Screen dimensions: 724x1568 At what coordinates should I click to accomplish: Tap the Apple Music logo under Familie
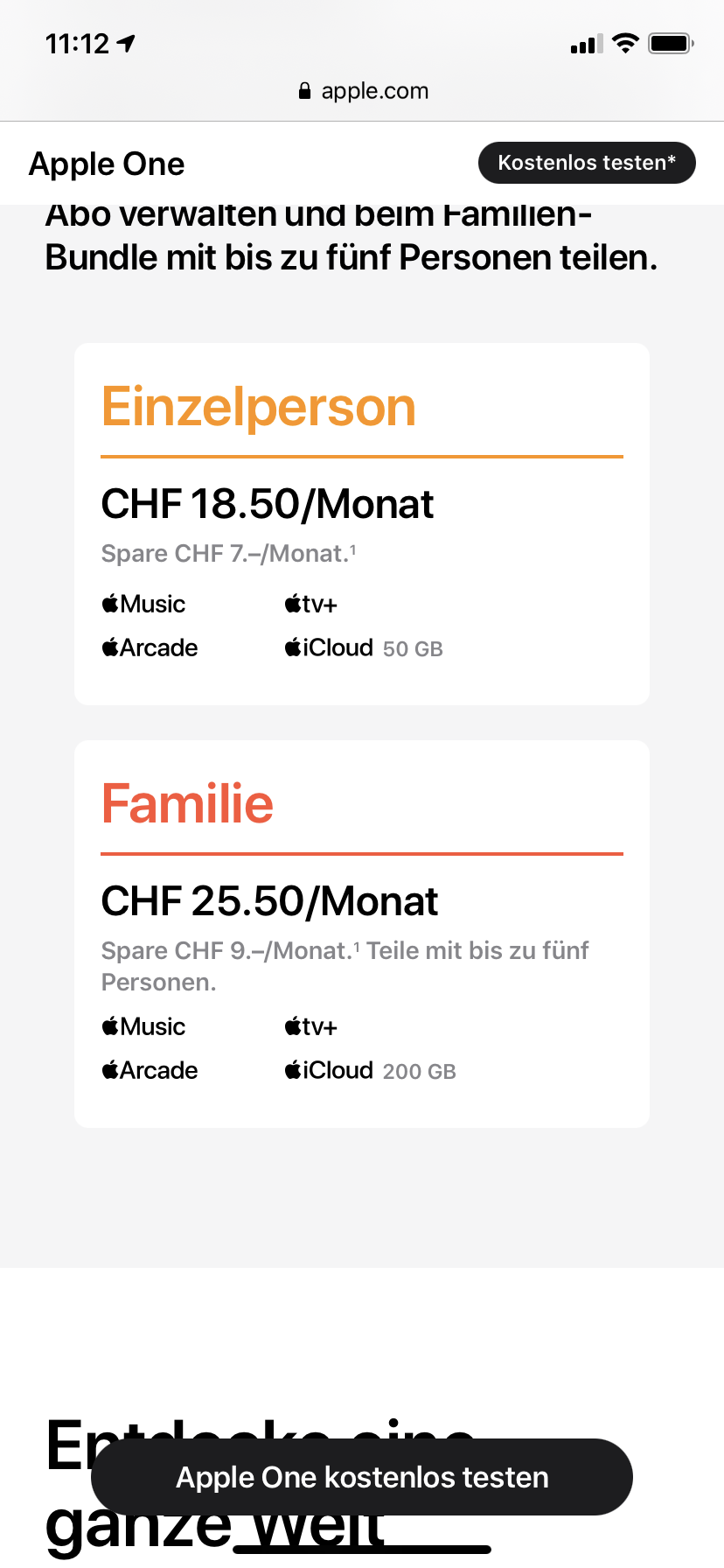(x=144, y=1026)
